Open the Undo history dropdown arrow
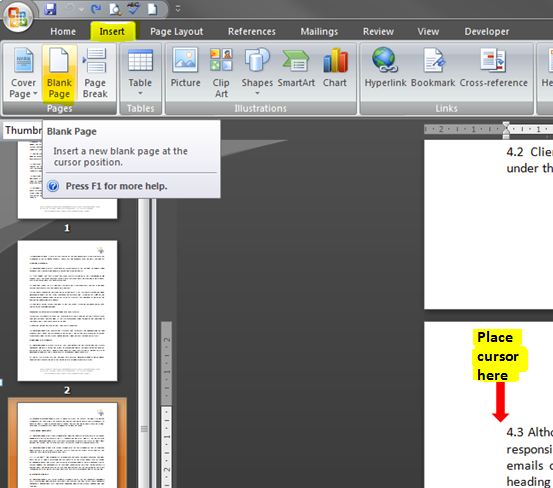The image size is (553, 488). 82,10
